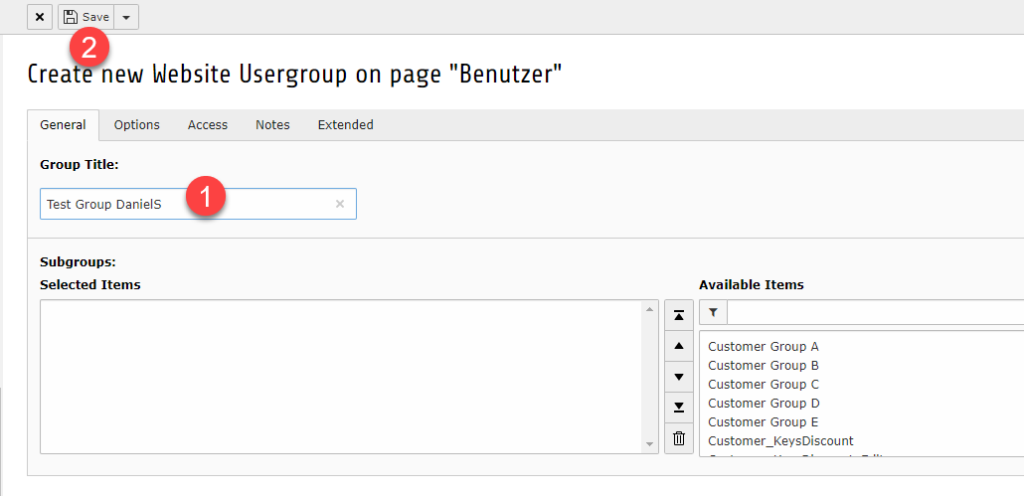Select the General tab
The width and height of the screenshot is (1024, 496).
tap(63, 125)
